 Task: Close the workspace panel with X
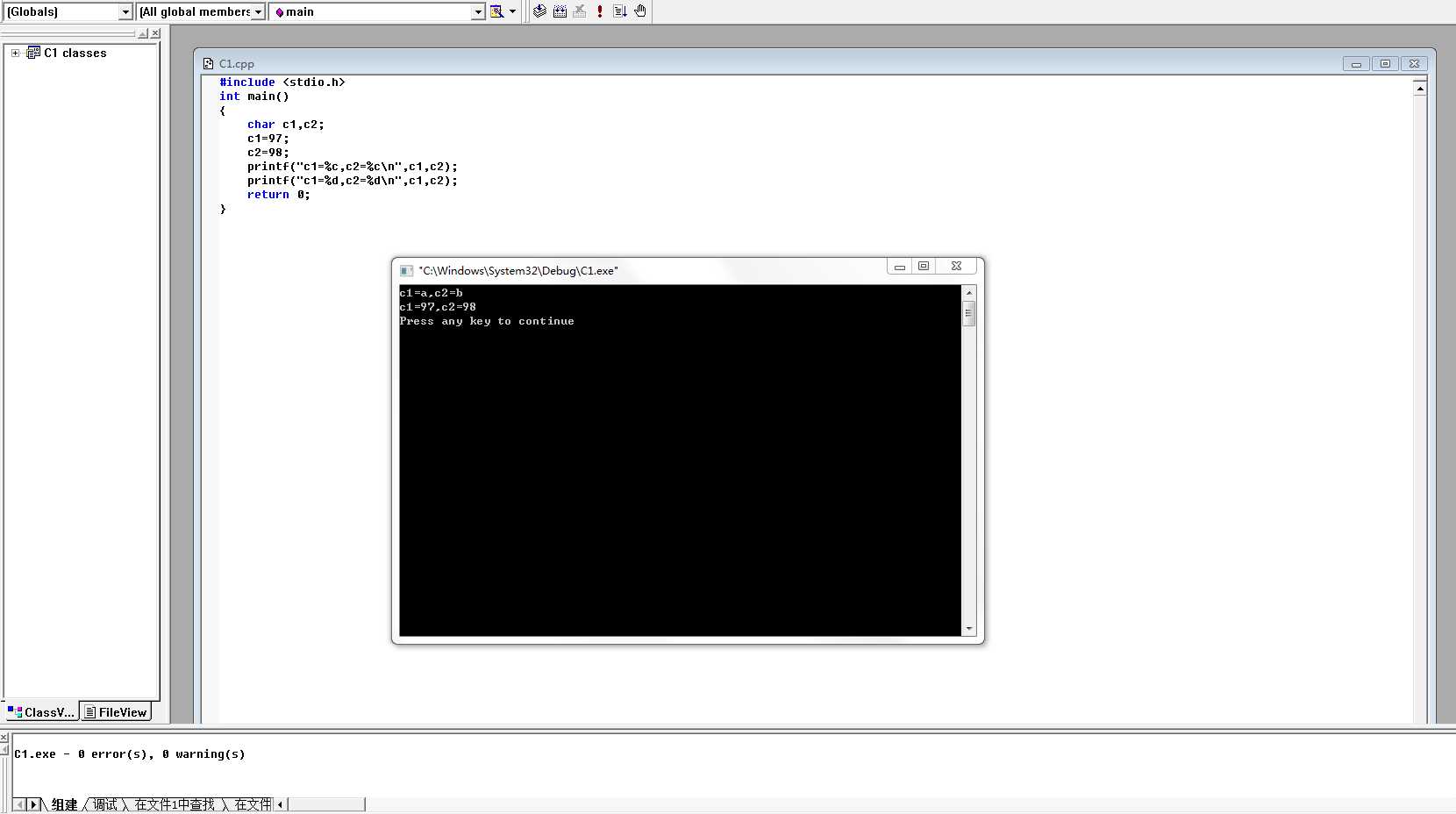pos(155,33)
